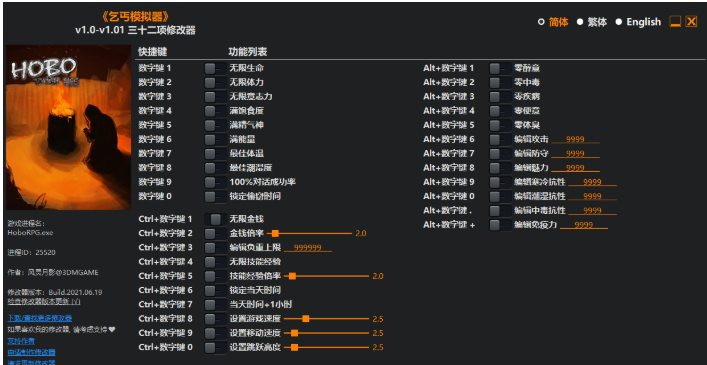The image size is (707, 365).
Task: Toggle 最佳潮湿度 switch
Action: point(215,168)
